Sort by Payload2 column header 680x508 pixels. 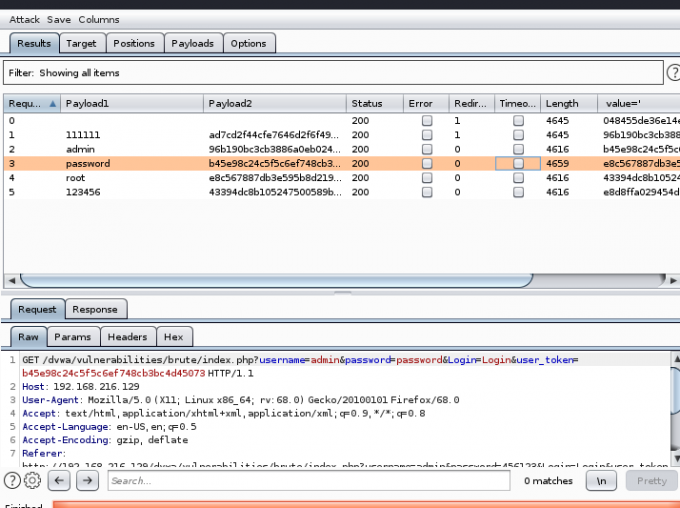coord(275,104)
